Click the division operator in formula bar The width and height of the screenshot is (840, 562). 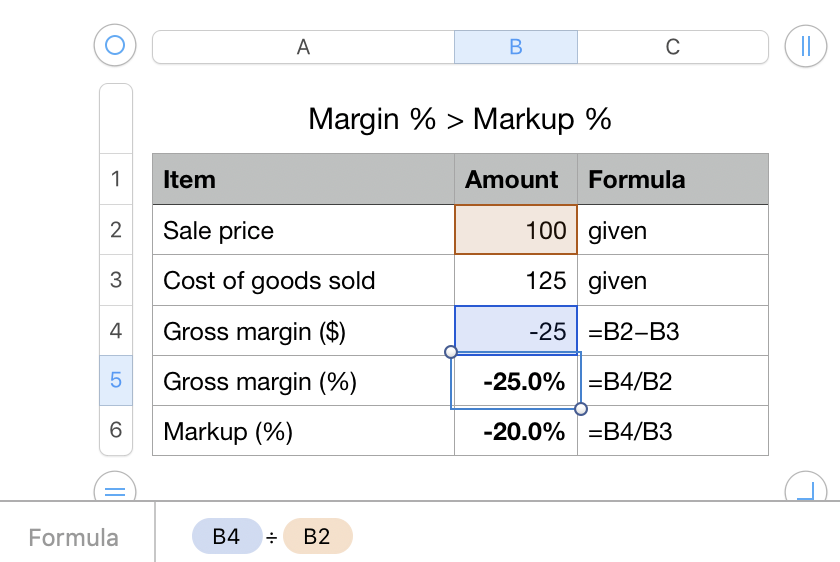tap(271, 538)
